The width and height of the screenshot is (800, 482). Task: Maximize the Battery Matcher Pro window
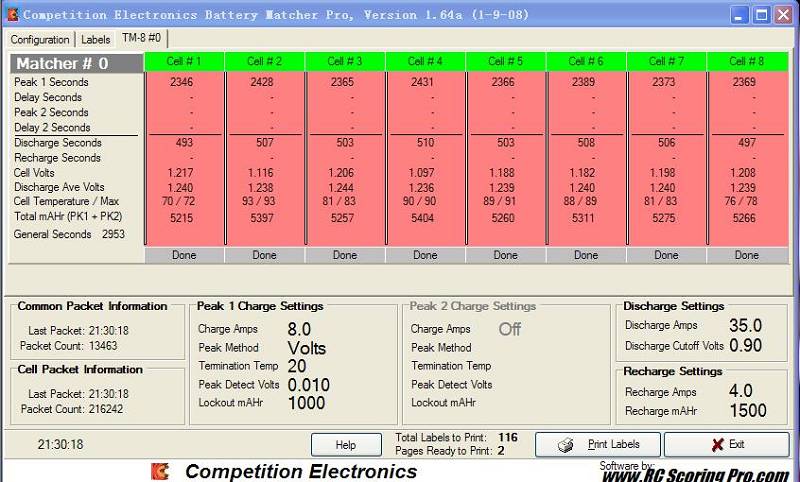[762, 15]
